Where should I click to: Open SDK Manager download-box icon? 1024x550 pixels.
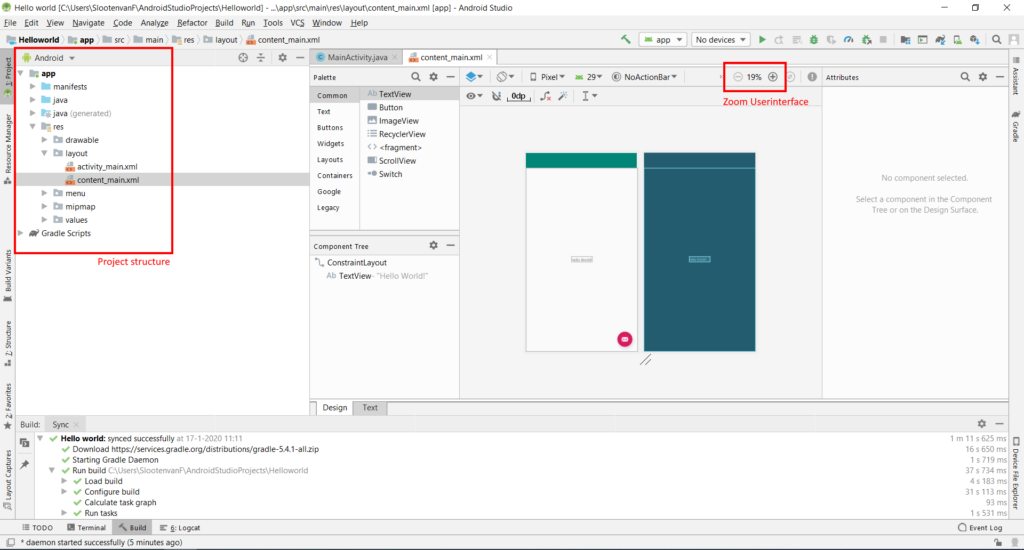click(x=974, y=39)
